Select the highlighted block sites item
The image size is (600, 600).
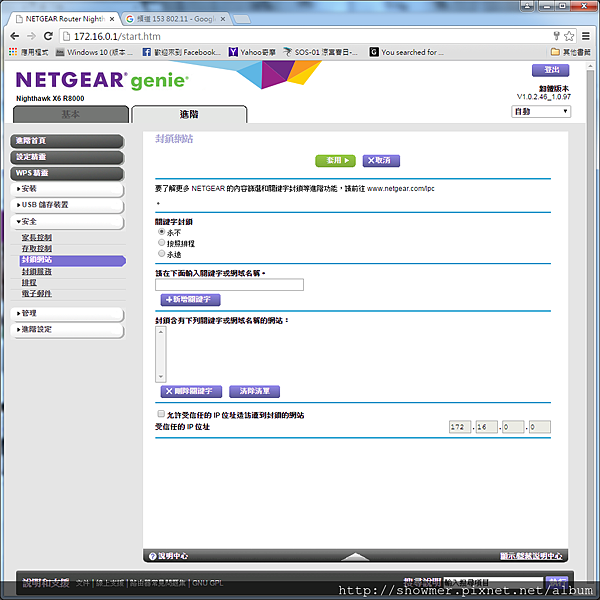(72, 260)
